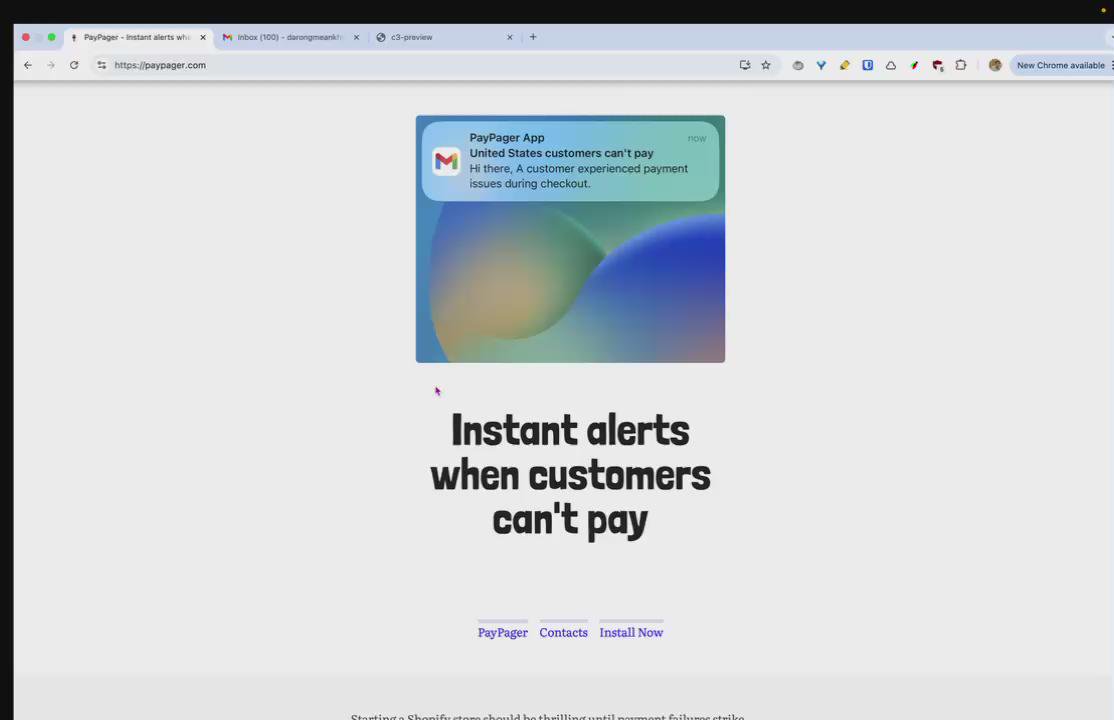The width and height of the screenshot is (1114, 720).
Task: Close the Gmail Inbox tab
Action: tap(356, 37)
